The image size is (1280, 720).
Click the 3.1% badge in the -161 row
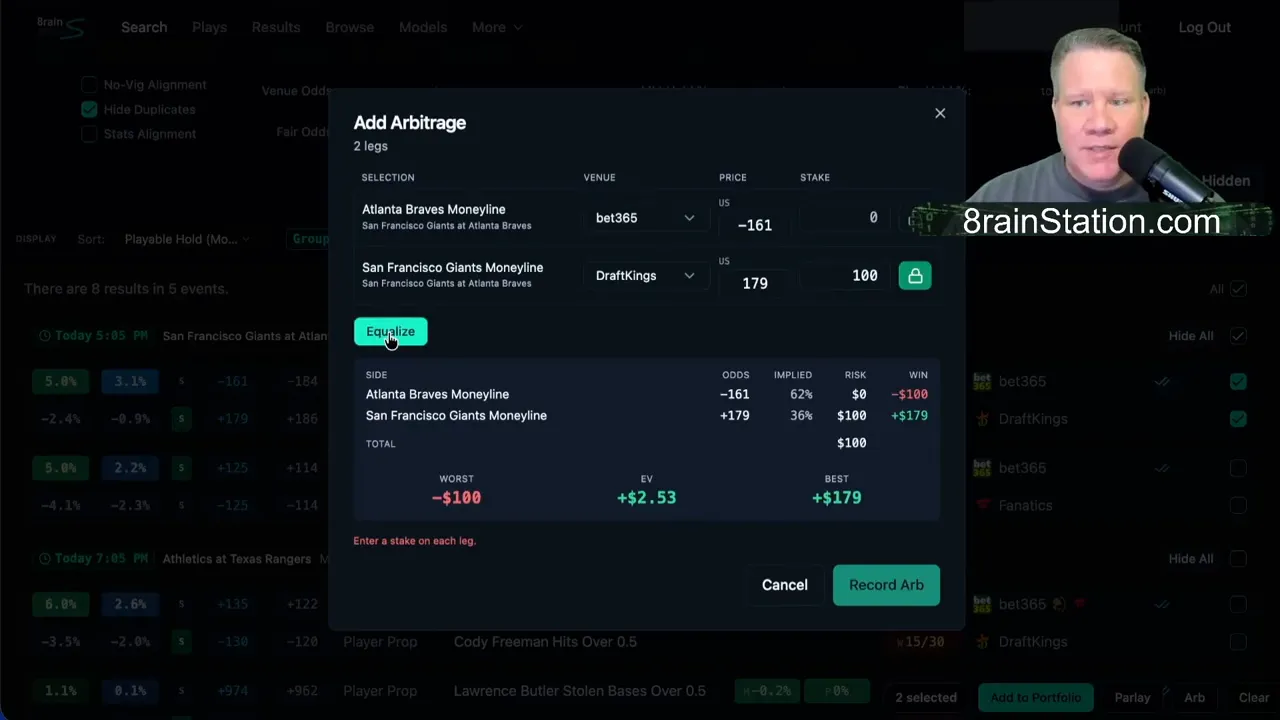(130, 381)
